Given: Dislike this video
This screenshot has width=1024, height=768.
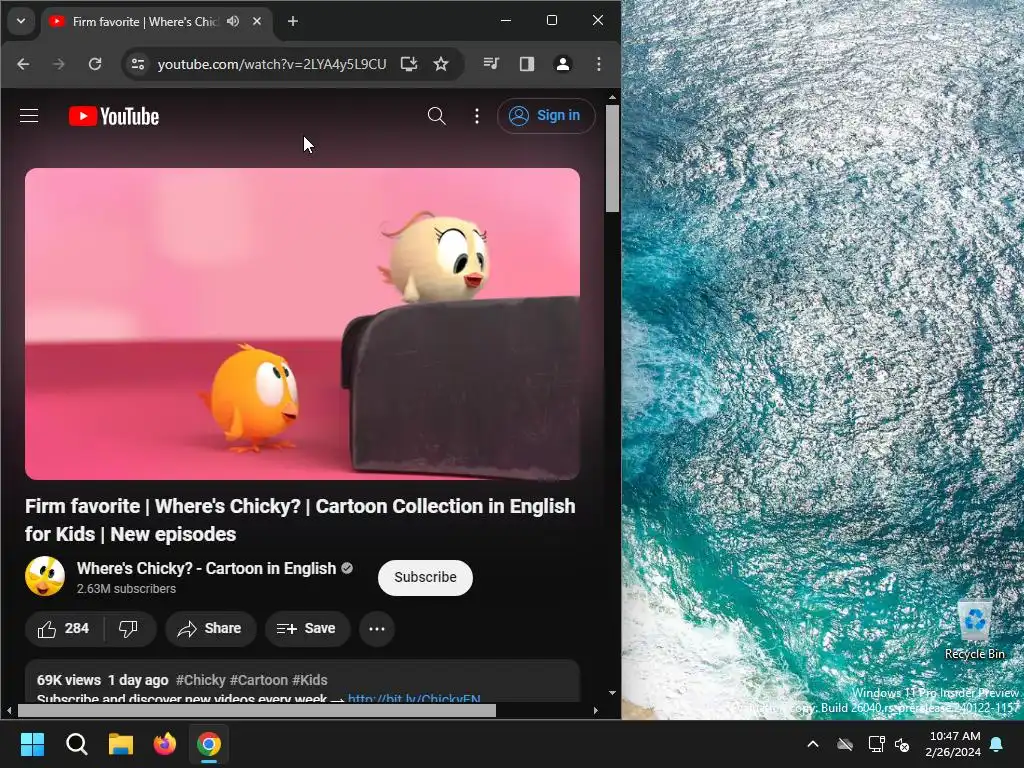Looking at the screenshot, I should coord(129,629).
